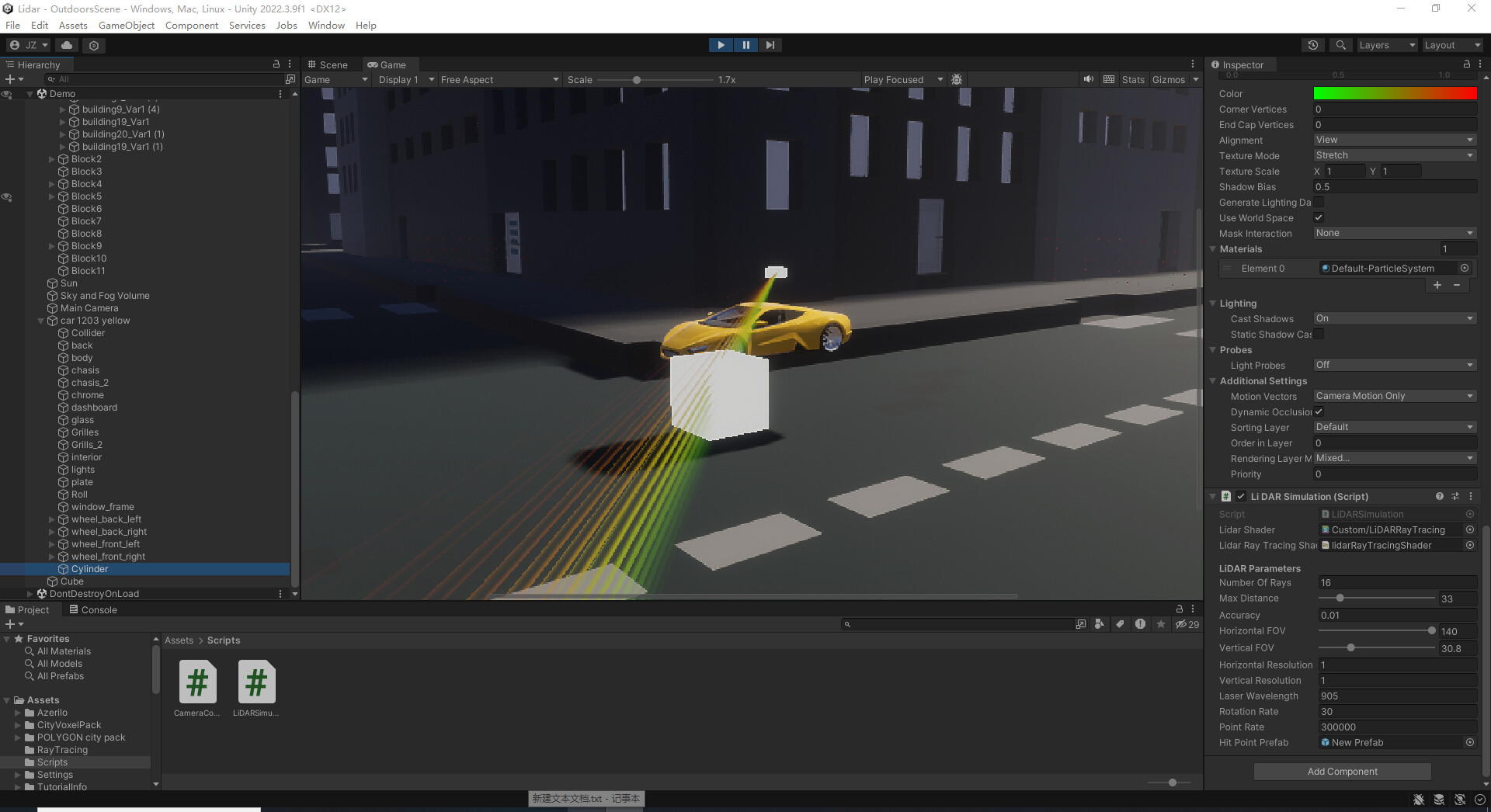Viewport: 1491px width, 812px height.
Task: Expand the wheel_back_left hierarchy item
Action: point(52,519)
